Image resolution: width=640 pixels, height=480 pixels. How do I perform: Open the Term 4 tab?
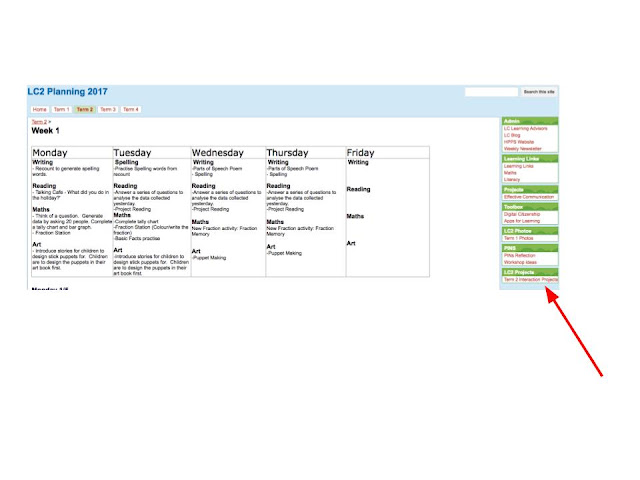(131, 109)
